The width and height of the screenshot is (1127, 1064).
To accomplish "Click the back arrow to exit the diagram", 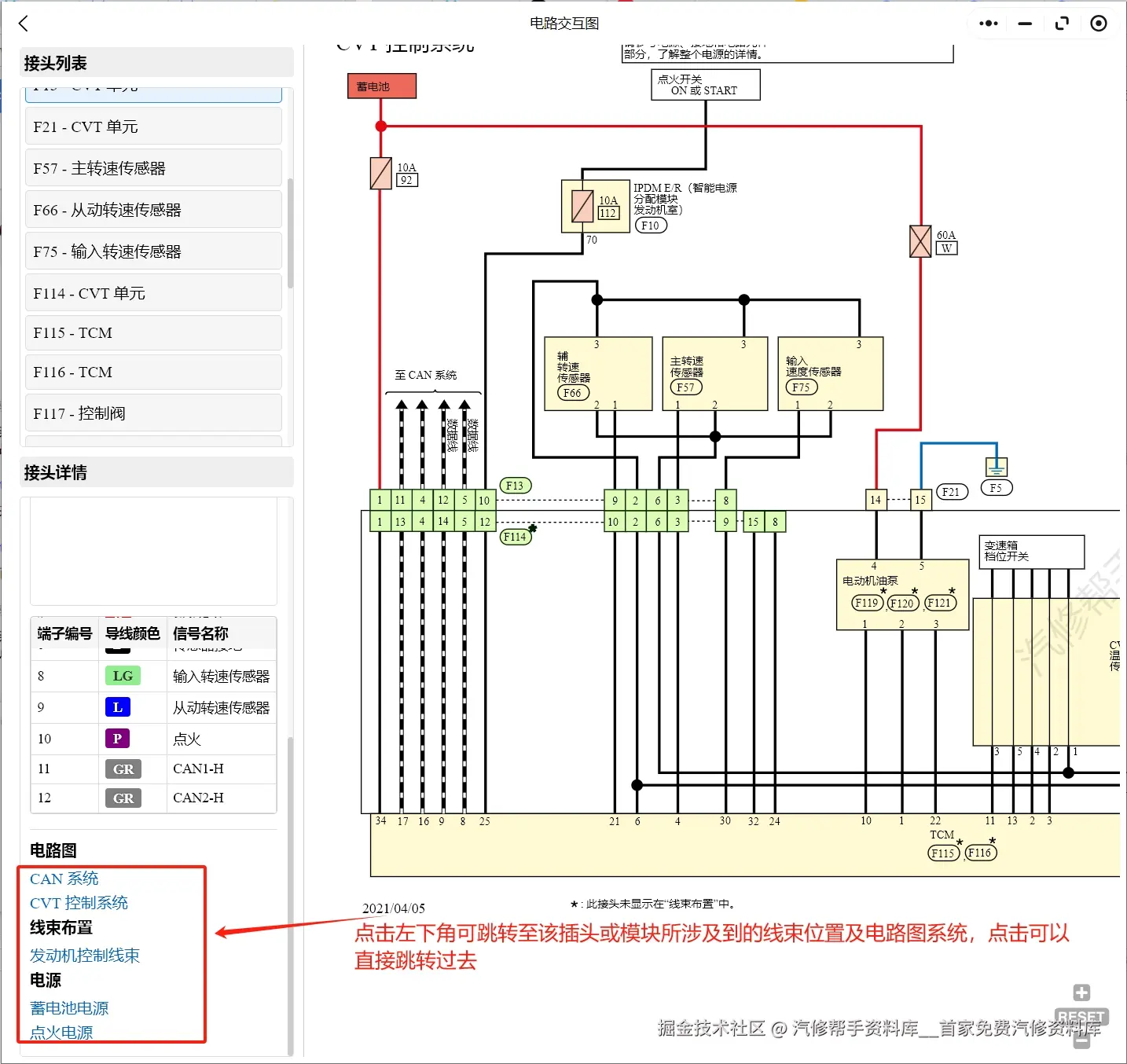I will 23,23.
